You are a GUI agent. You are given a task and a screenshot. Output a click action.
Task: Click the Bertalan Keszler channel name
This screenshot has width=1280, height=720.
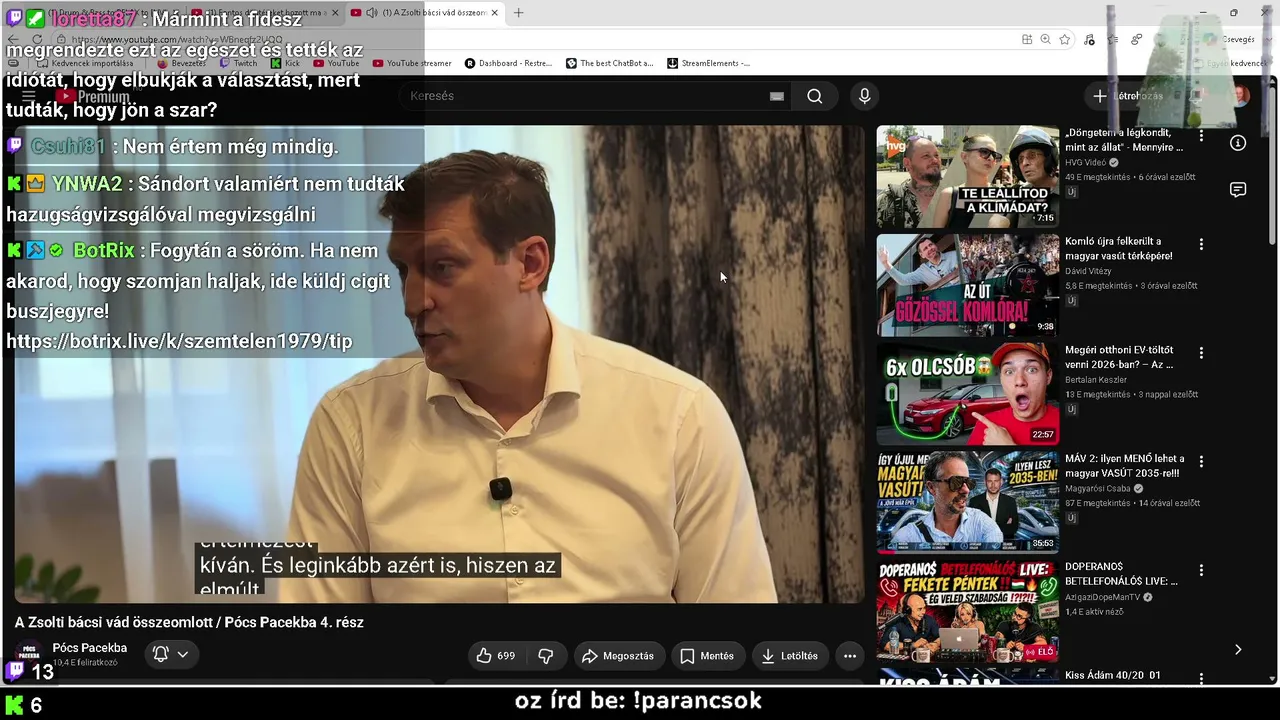[1096, 380]
